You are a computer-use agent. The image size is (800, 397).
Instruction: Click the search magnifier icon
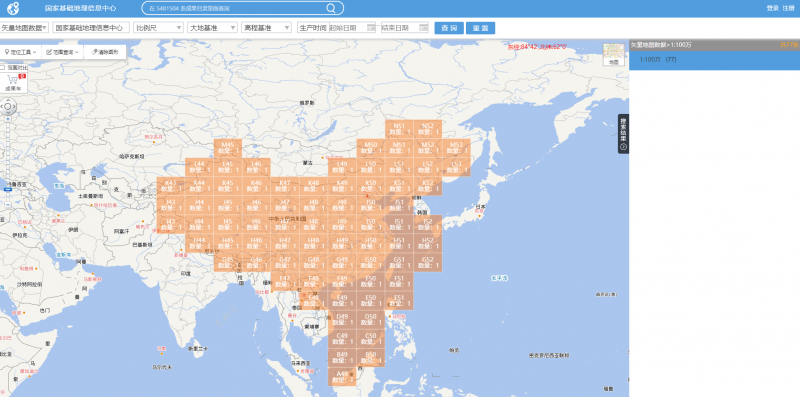click(331, 8)
